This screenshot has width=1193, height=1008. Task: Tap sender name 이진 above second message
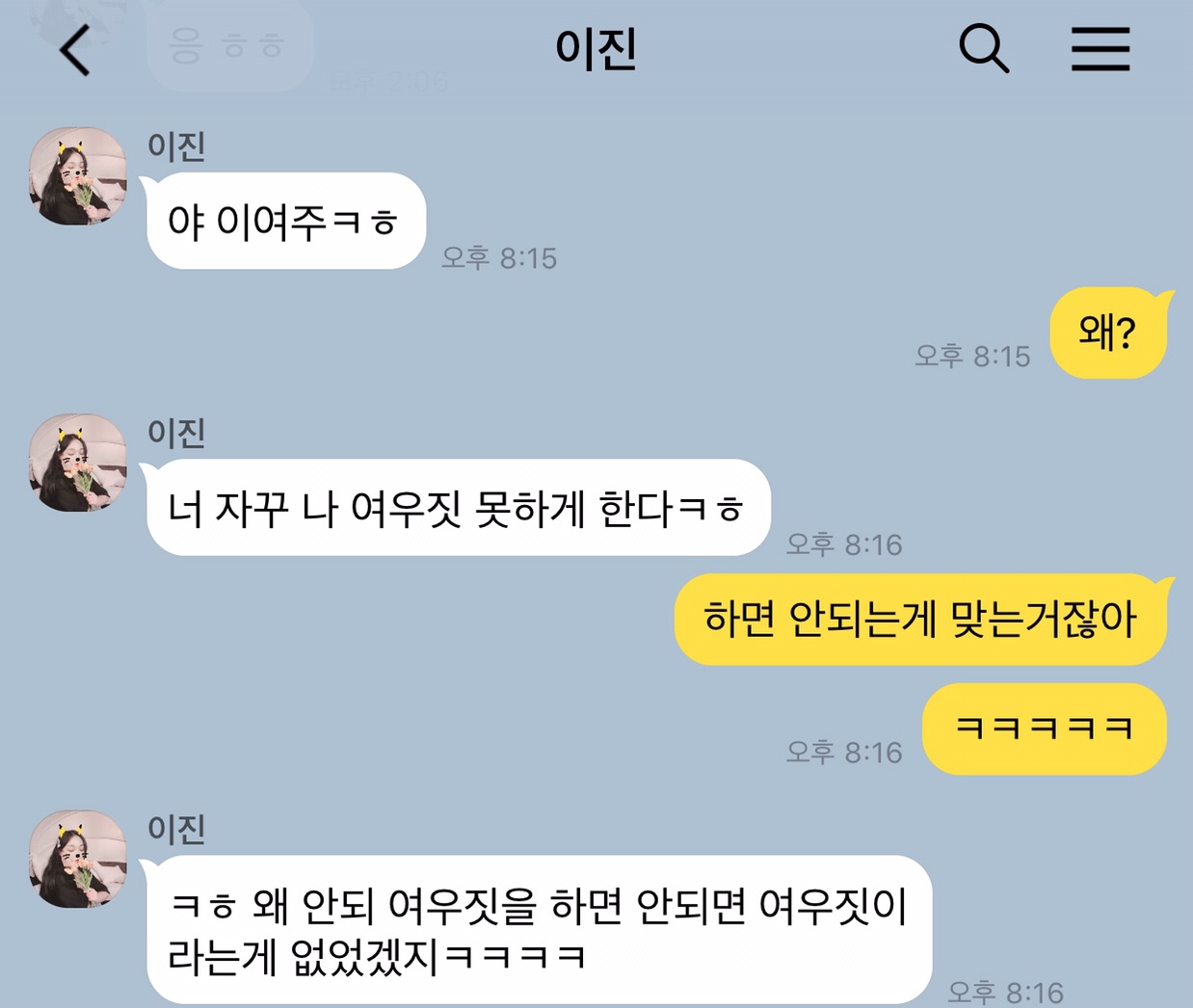[176, 433]
